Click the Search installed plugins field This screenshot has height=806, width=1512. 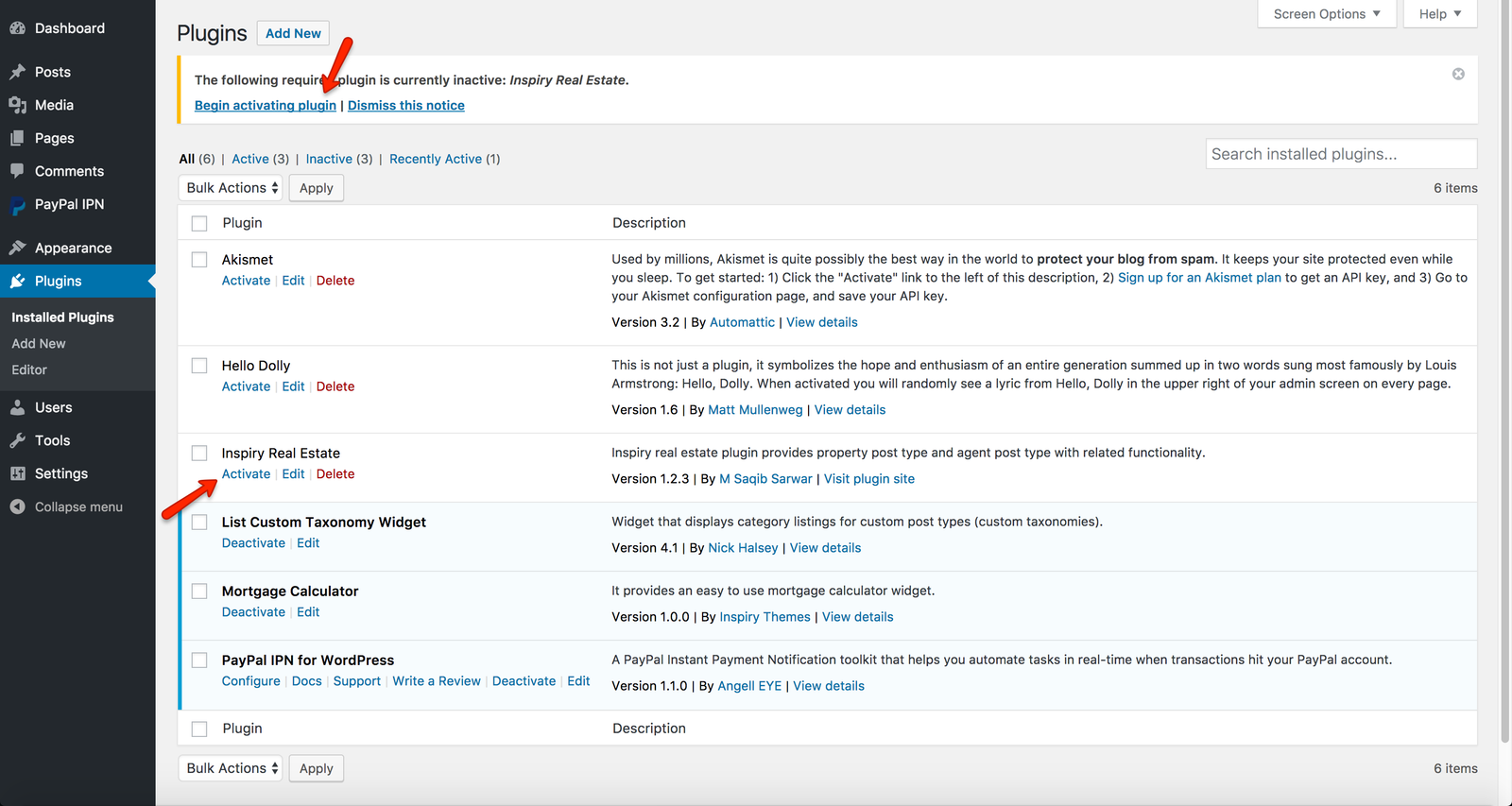[1341, 154]
